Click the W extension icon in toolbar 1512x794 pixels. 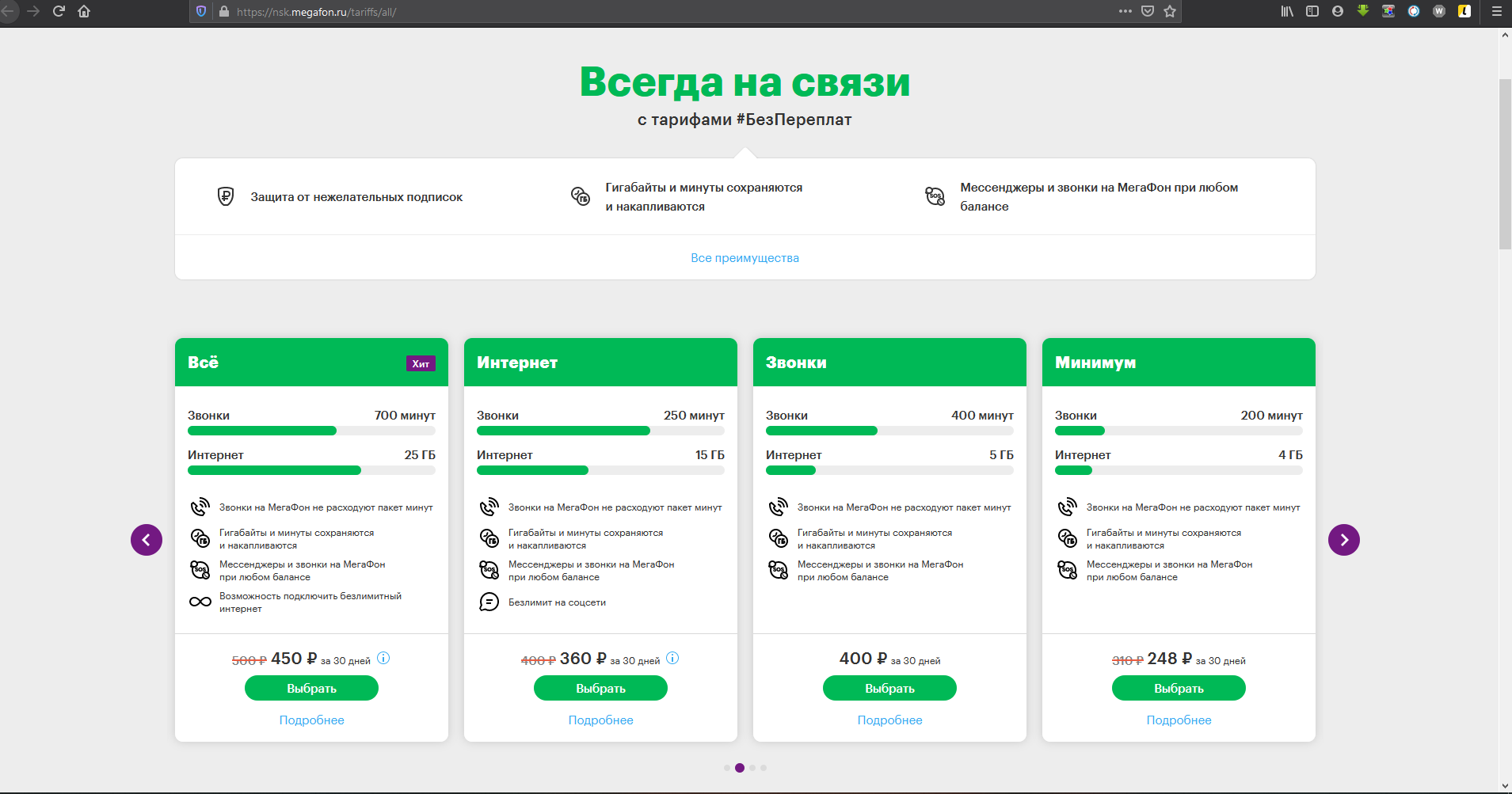[1439, 11]
